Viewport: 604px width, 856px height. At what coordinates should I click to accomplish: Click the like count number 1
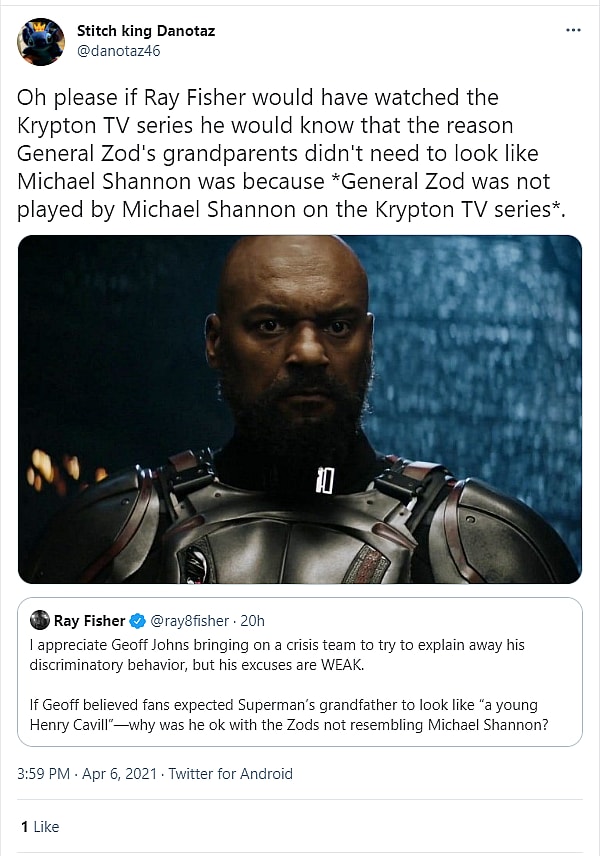(x=24, y=826)
